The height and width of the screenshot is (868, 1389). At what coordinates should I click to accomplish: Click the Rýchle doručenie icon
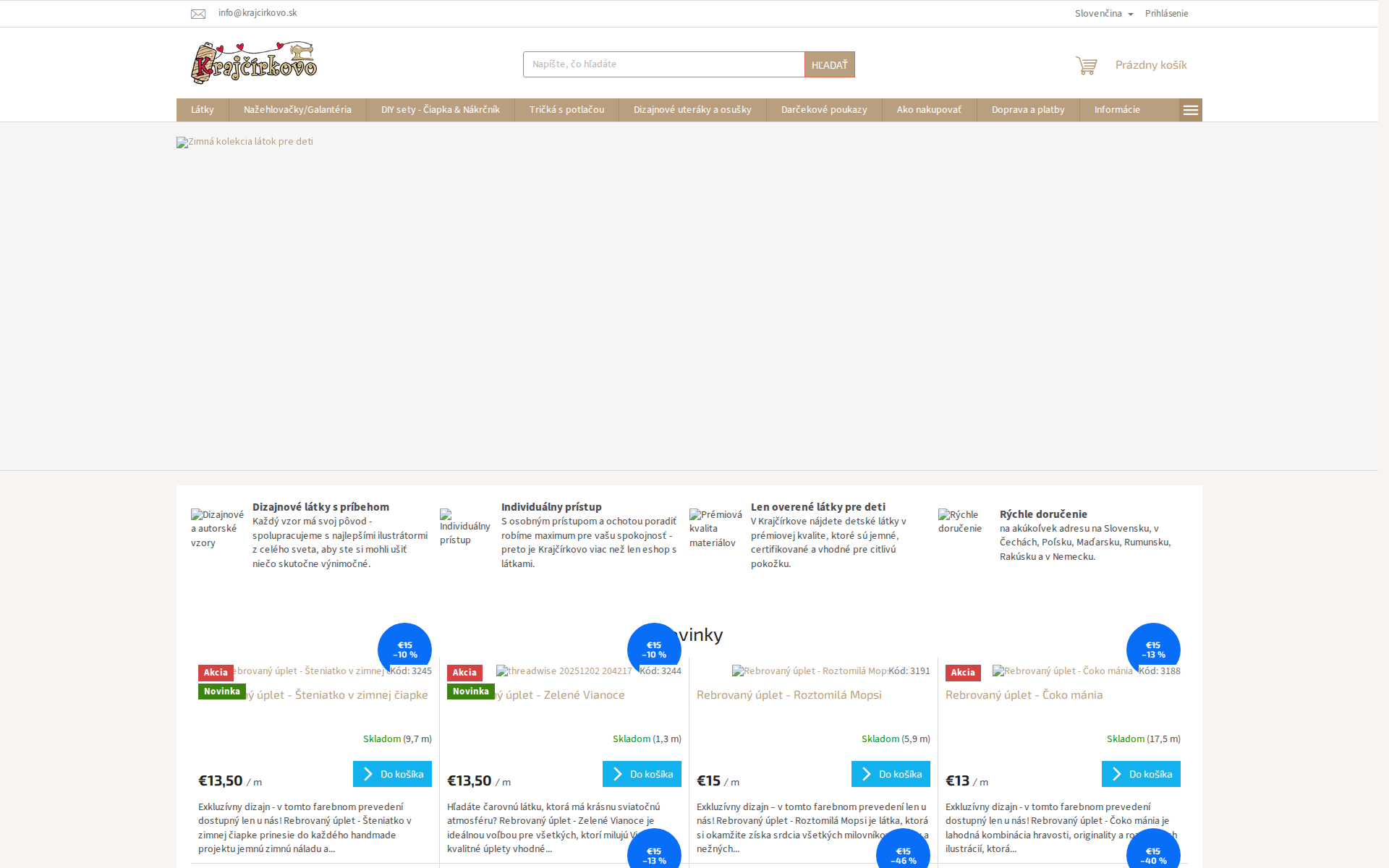(960, 522)
